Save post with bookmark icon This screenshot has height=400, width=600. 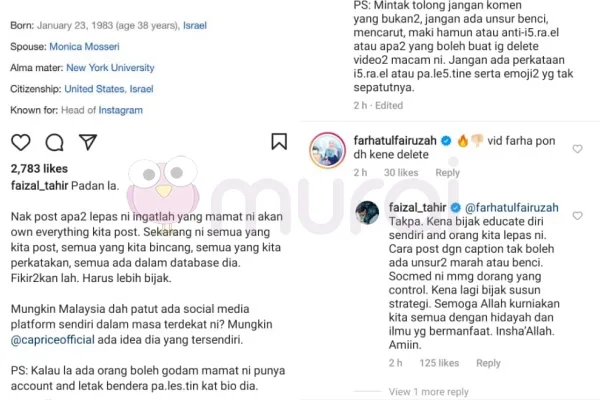(x=279, y=141)
